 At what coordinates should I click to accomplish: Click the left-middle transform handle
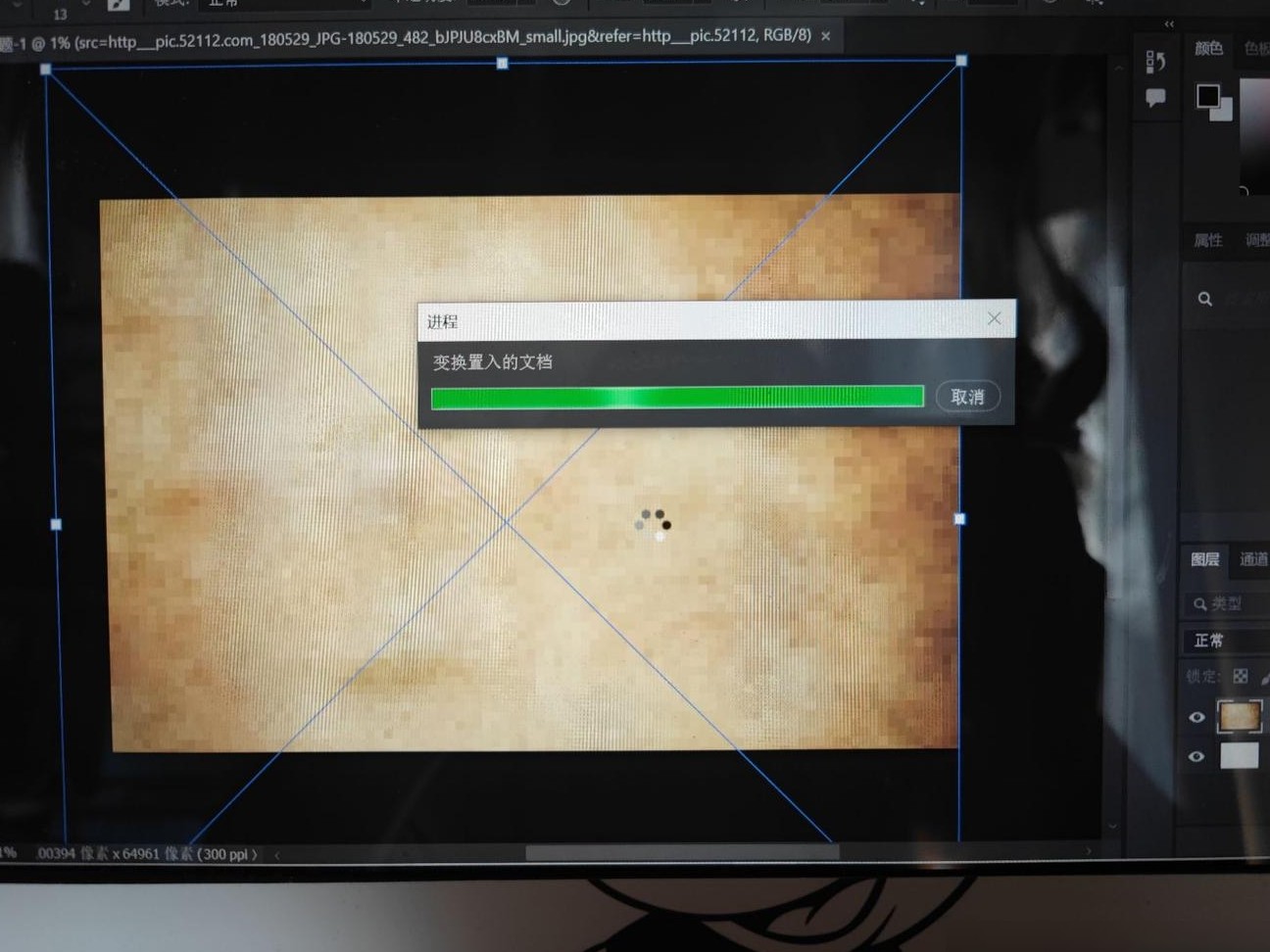(x=56, y=524)
